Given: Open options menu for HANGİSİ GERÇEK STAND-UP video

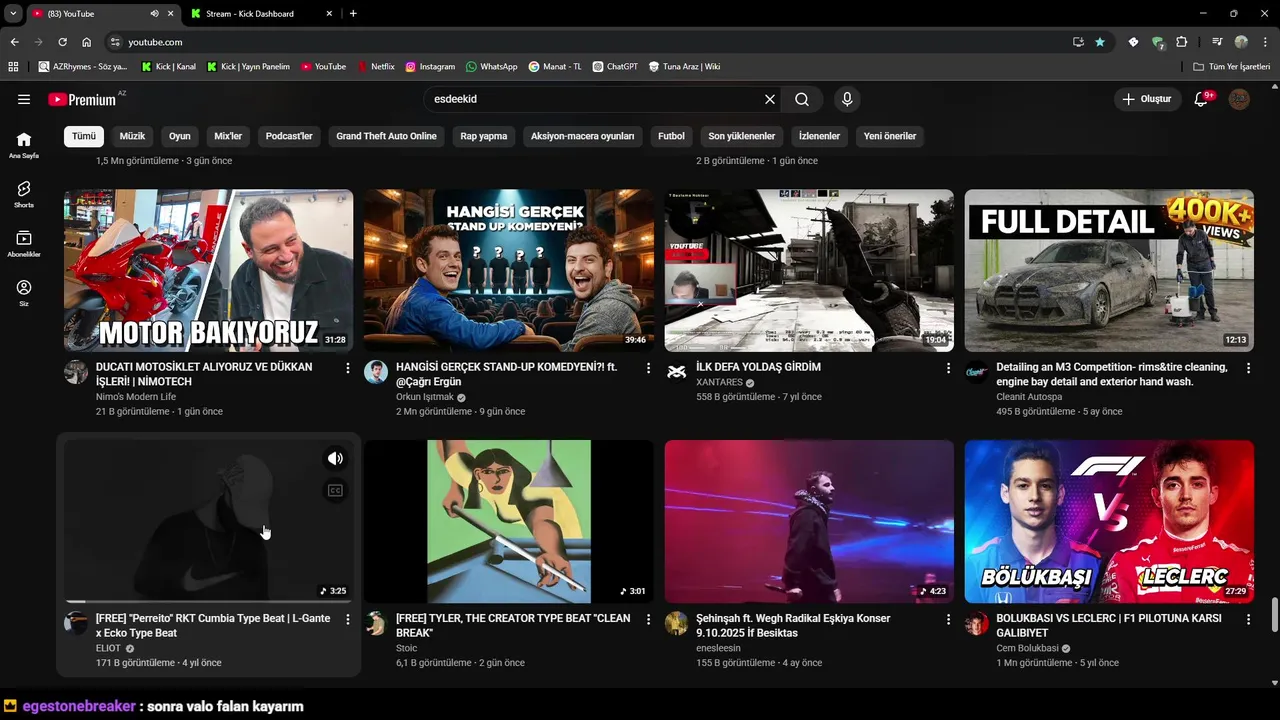Looking at the screenshot, I should 648,368.
